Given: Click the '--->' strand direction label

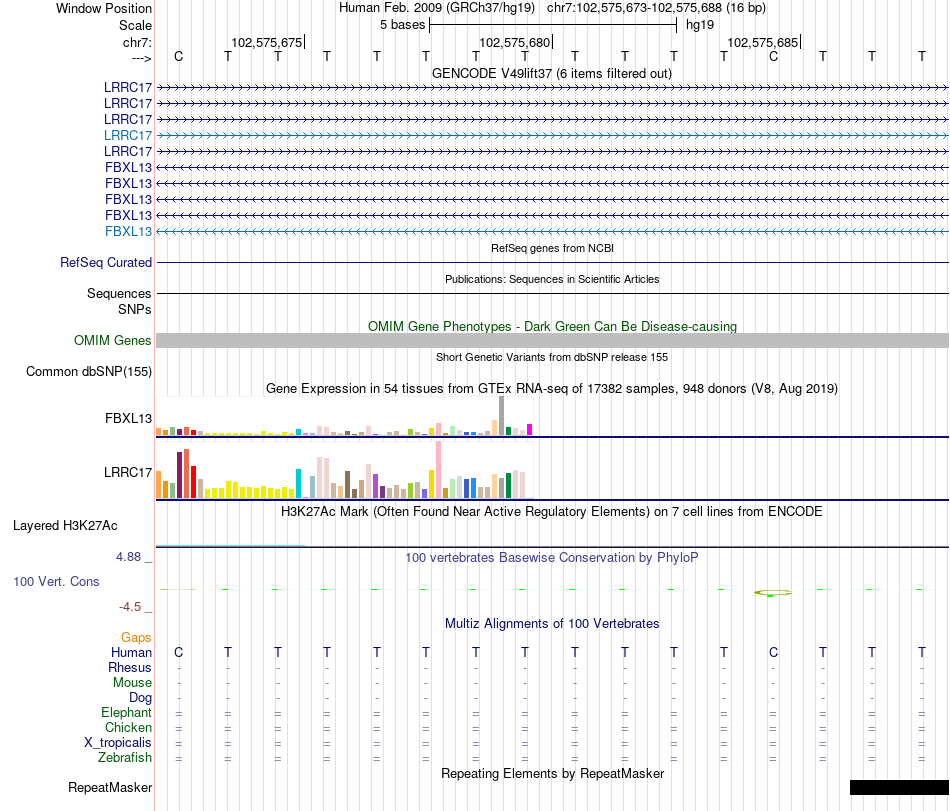Looking at the screenshot, I should (x=141, y=58).
